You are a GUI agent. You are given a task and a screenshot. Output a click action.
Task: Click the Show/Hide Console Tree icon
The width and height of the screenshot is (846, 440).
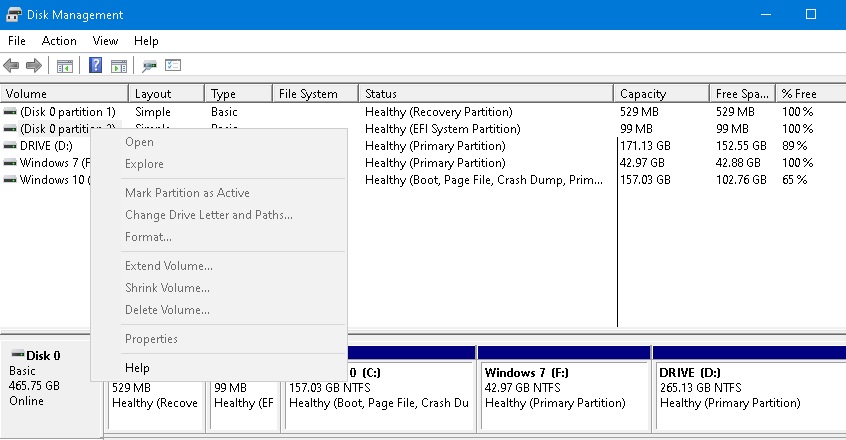(x=65, y=66)
